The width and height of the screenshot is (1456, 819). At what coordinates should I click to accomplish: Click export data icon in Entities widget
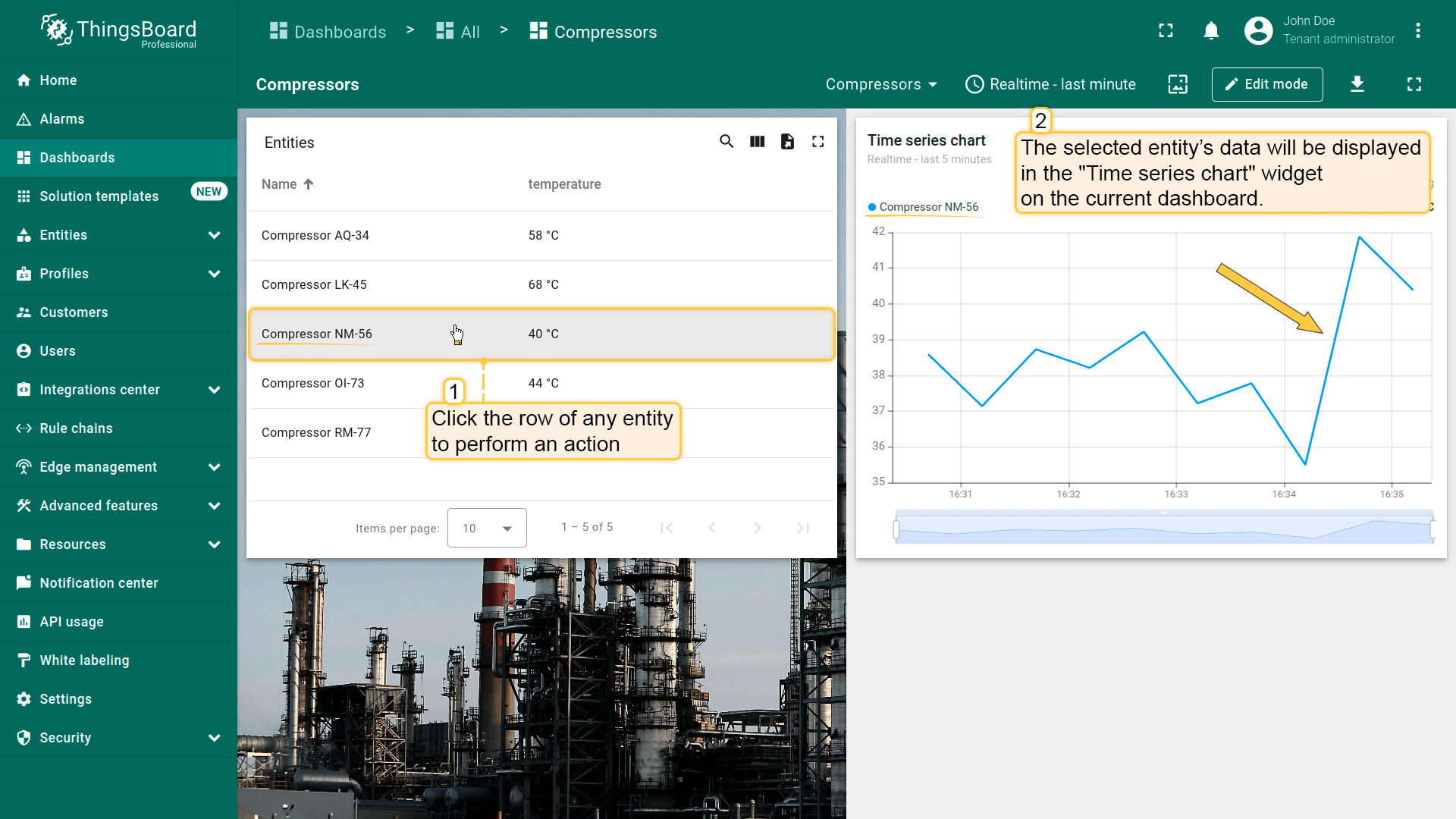787,142
